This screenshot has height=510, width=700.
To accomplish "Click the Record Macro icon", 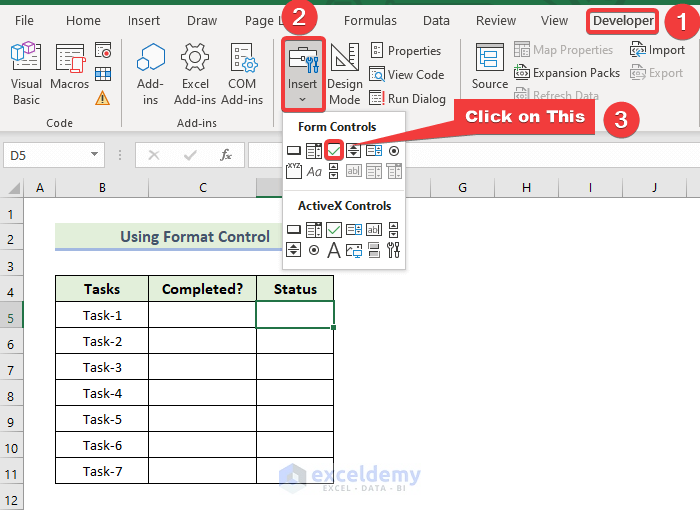I will [x=103, y=50].
